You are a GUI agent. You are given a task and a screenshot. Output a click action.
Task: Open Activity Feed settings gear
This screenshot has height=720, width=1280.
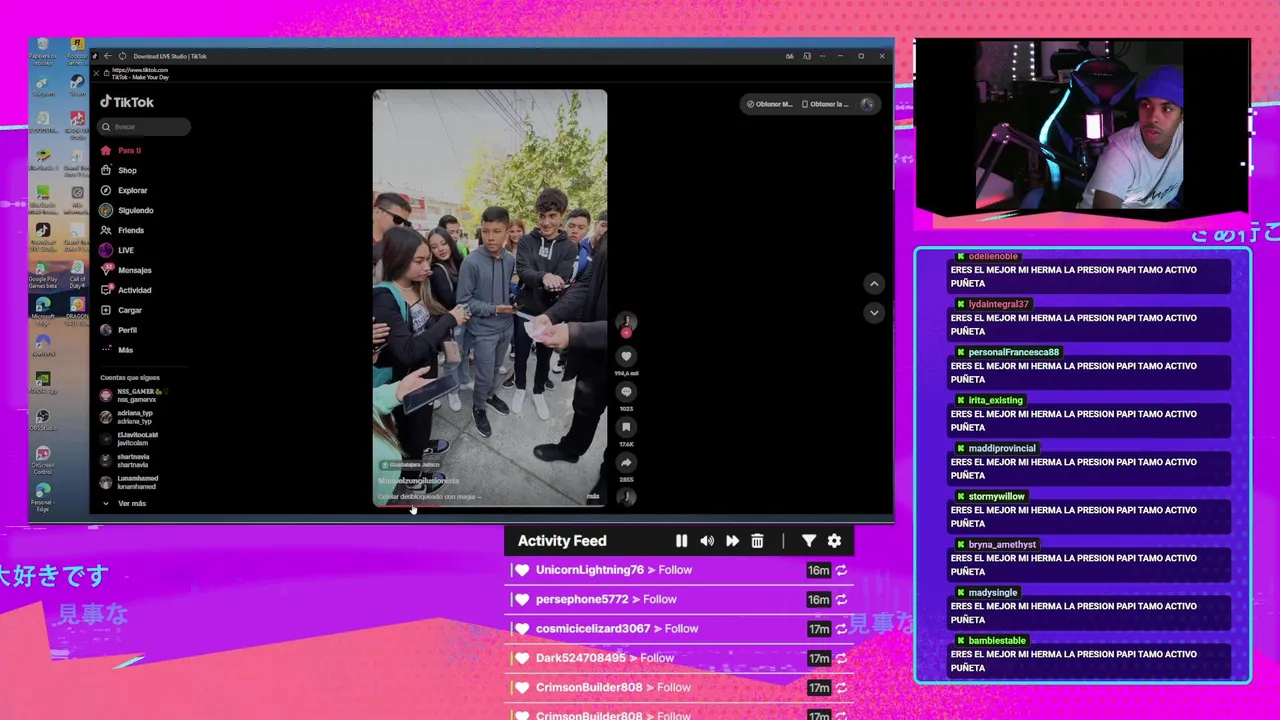(834, 541)
